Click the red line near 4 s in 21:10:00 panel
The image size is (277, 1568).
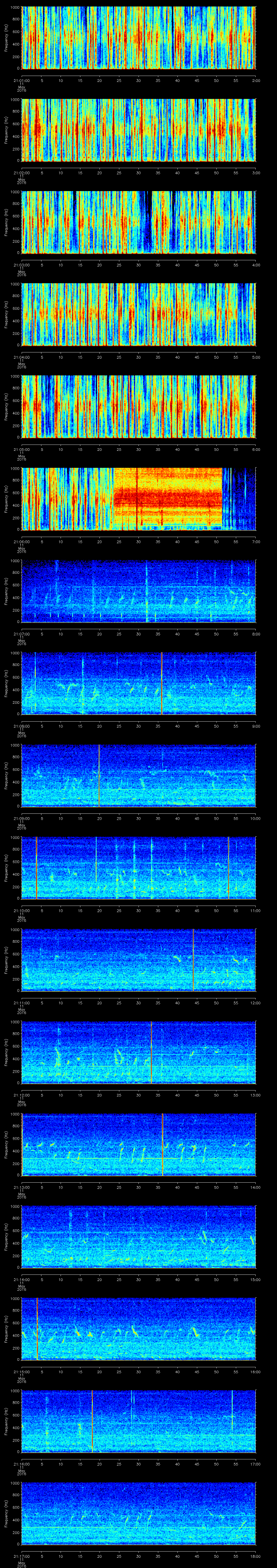37,868
